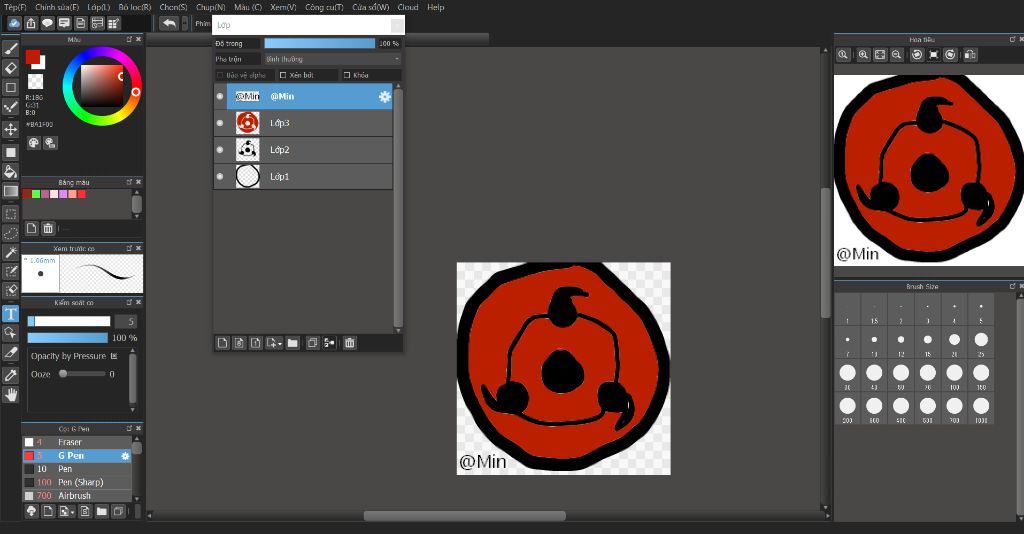
Task: Select the Airbrush brush
Action: tap(77, 495)
